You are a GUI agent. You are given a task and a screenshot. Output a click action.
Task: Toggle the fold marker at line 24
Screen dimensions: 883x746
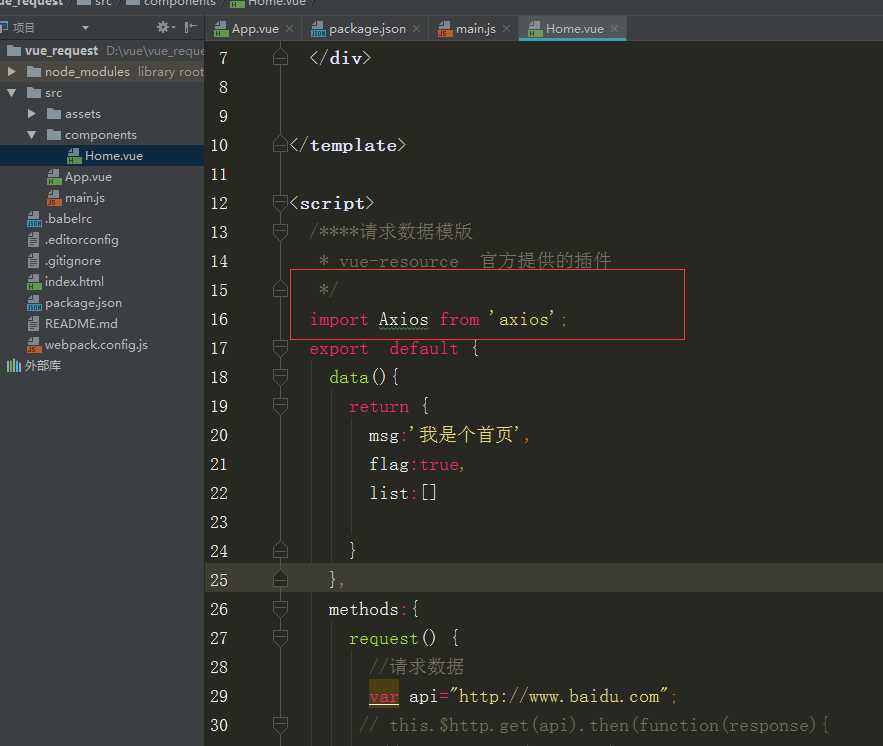coord(280,550)
